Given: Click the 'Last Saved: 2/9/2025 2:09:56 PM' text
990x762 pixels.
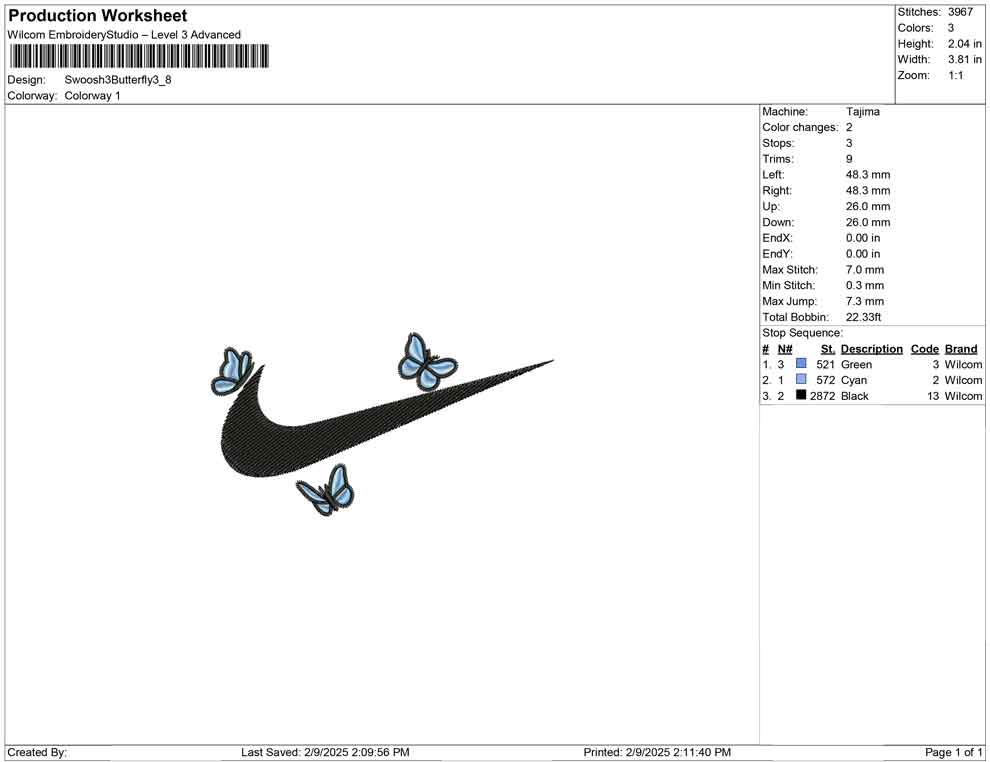Looking at the screenshot, I should pyautogui.click(x=325, y=753).
